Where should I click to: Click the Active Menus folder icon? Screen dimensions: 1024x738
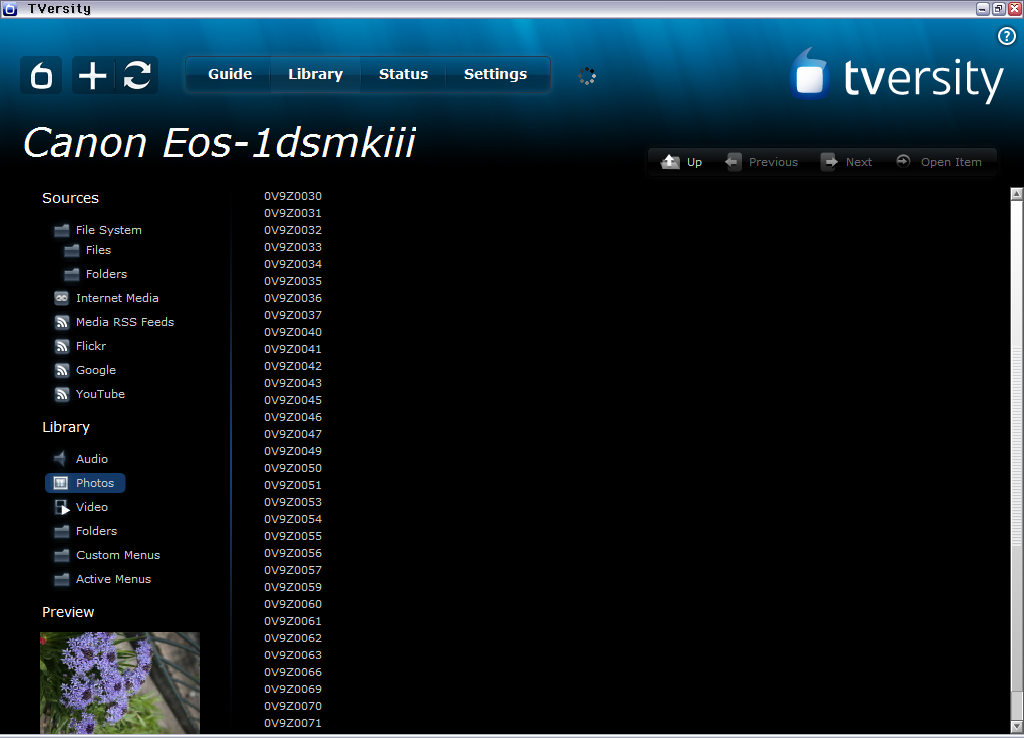click(61, 579)
